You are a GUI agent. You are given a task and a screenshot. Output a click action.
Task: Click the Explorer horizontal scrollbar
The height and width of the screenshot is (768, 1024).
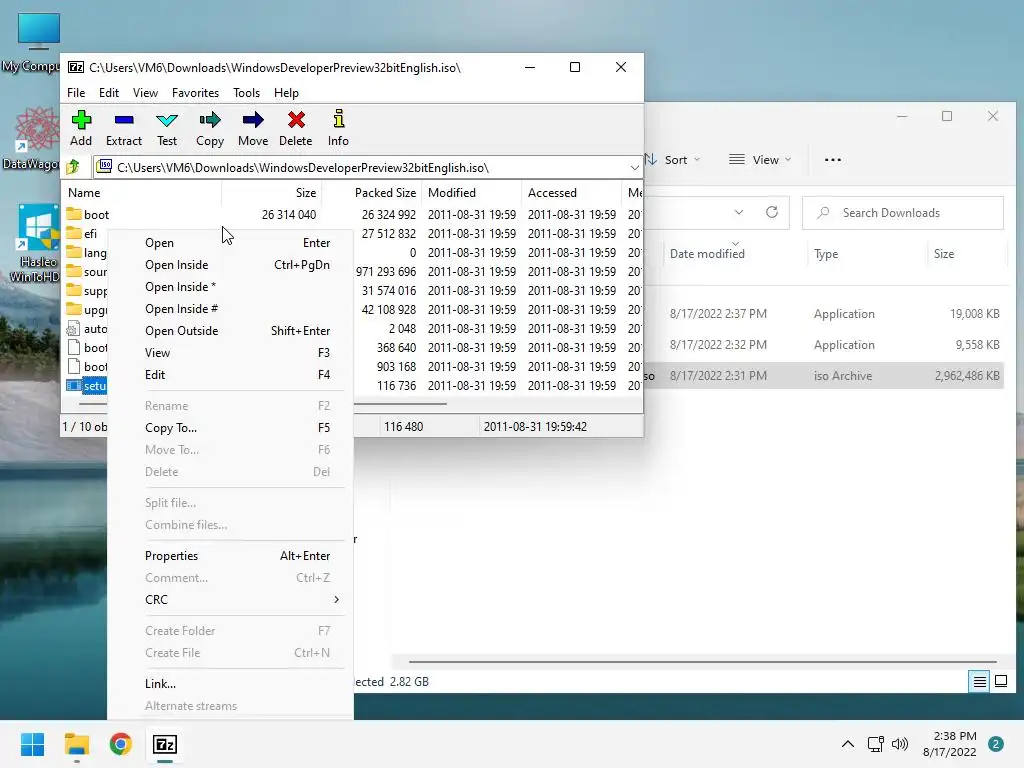pyautogui.click(x=702, y=662)
